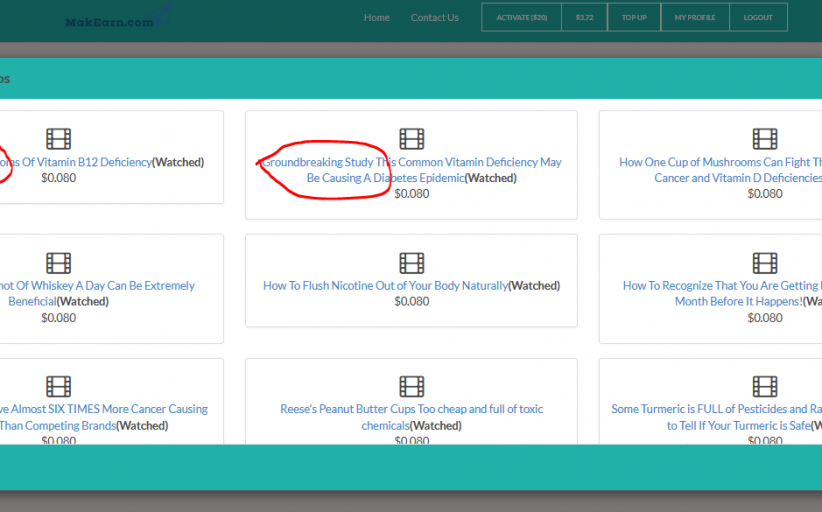Go to the Home page
This screenshot has height=512, width=822.
[377, 18]
